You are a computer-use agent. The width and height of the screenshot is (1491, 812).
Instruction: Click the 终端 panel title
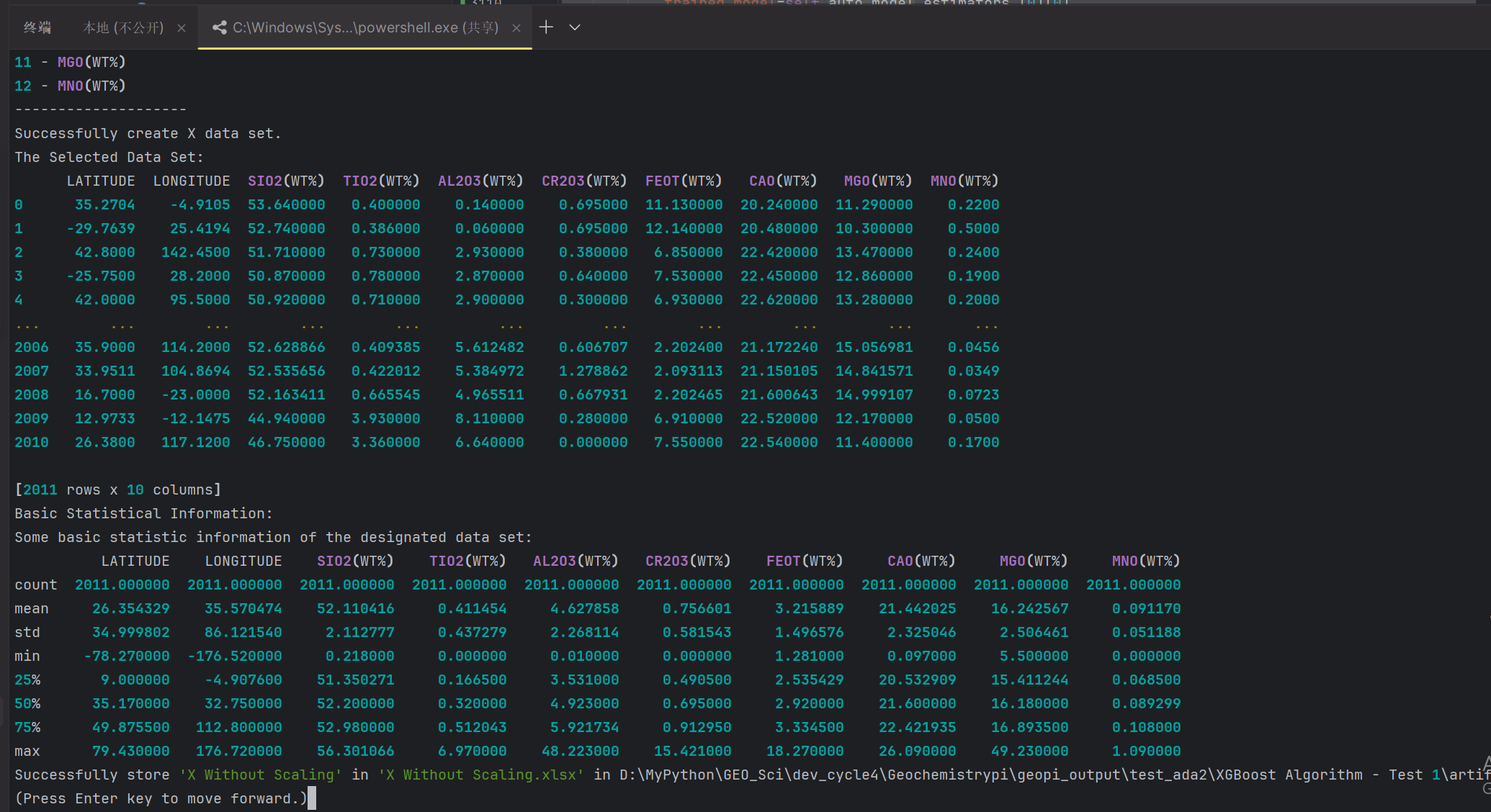tap(37, 27)
